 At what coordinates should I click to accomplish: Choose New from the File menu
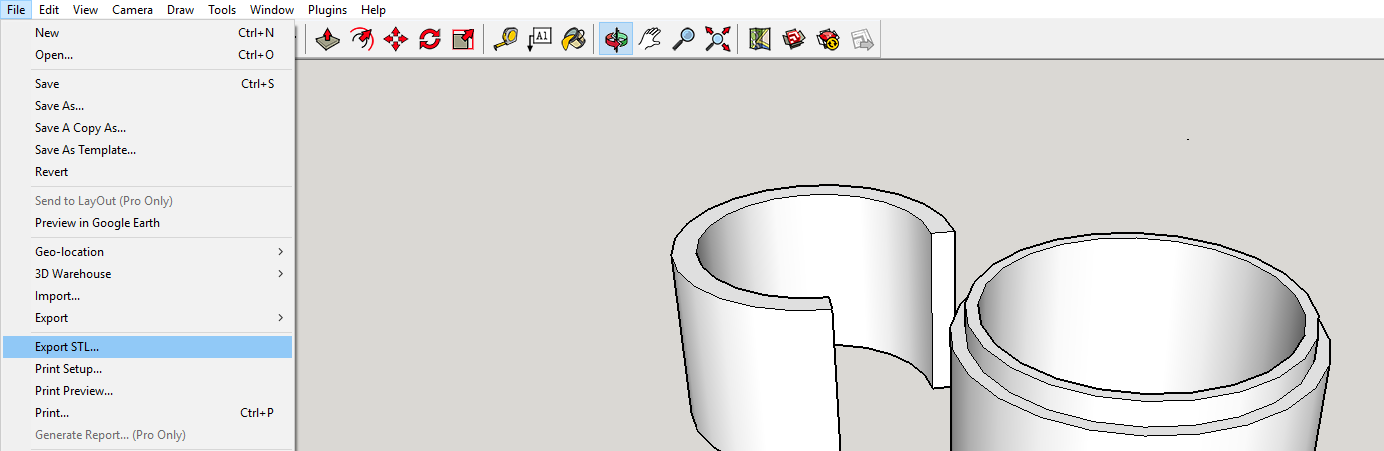pyautogui.click(x=148, y=33)
